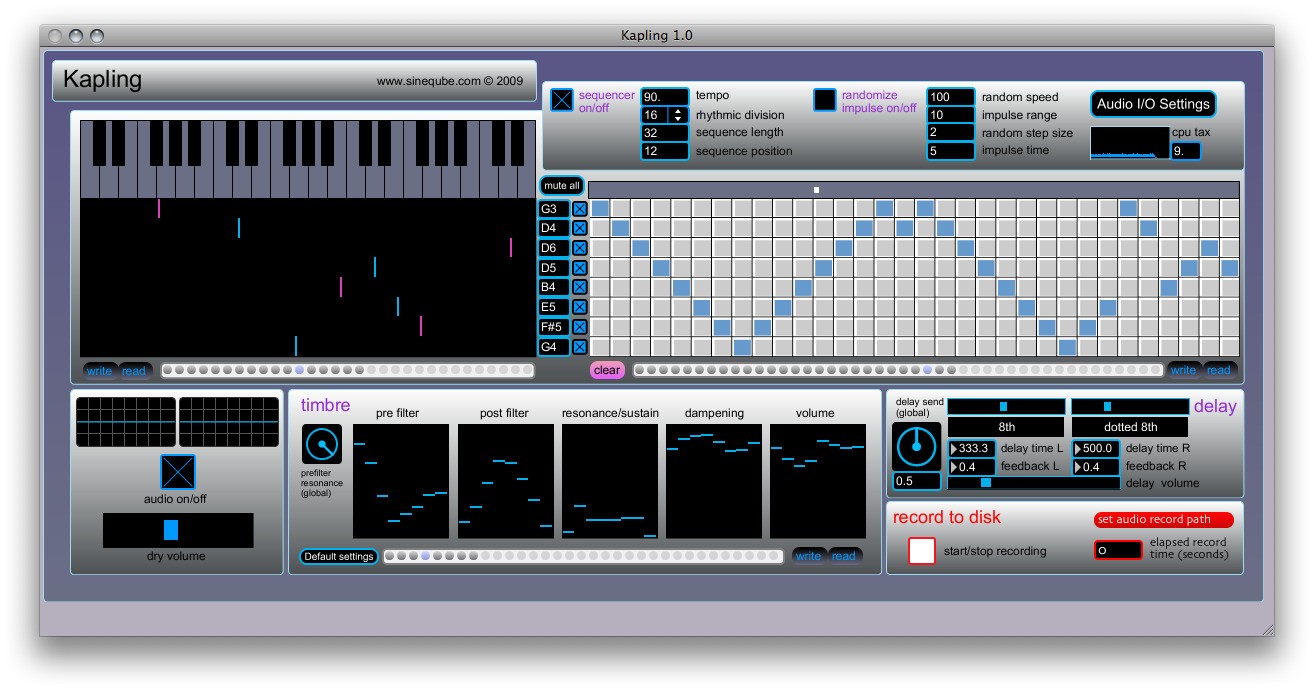Click the dotted 8th division slider
The height and width of the screenshot is (691, 1314).
(1130, 407)
